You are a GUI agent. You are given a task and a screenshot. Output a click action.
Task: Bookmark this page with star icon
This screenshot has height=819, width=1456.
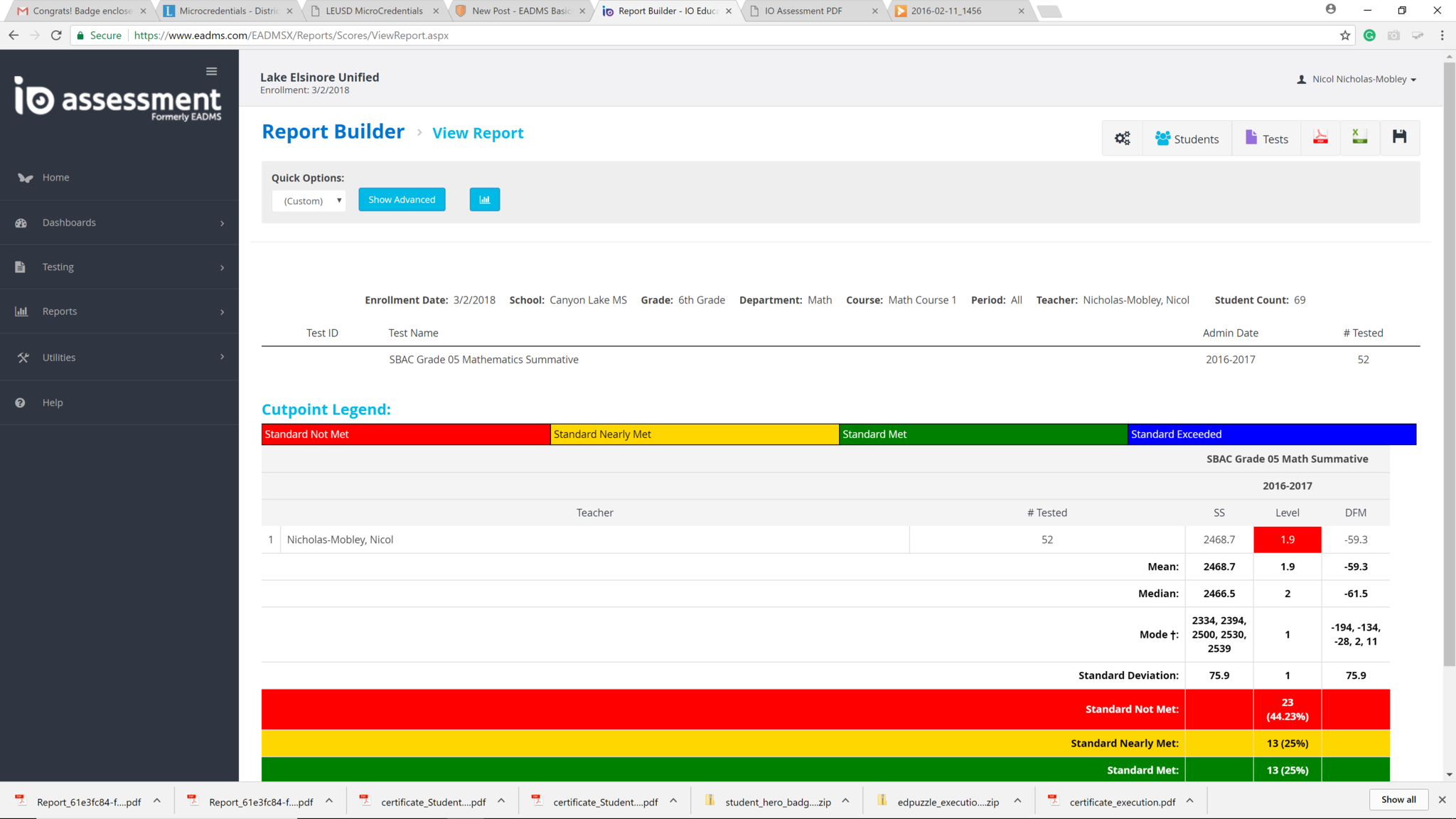[x=1344, y=36]
